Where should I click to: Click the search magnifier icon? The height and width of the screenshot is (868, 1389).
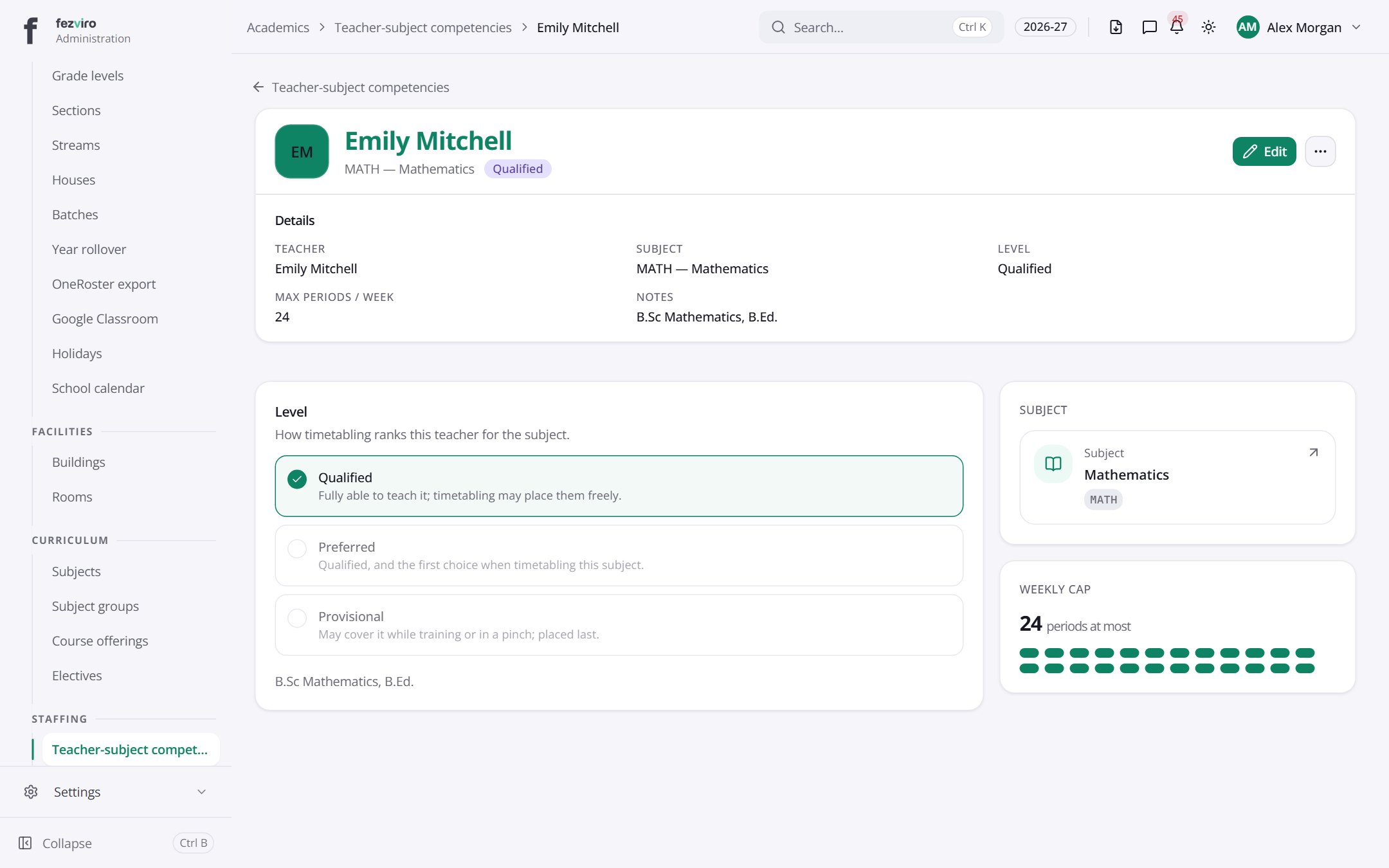pos(778,27)
